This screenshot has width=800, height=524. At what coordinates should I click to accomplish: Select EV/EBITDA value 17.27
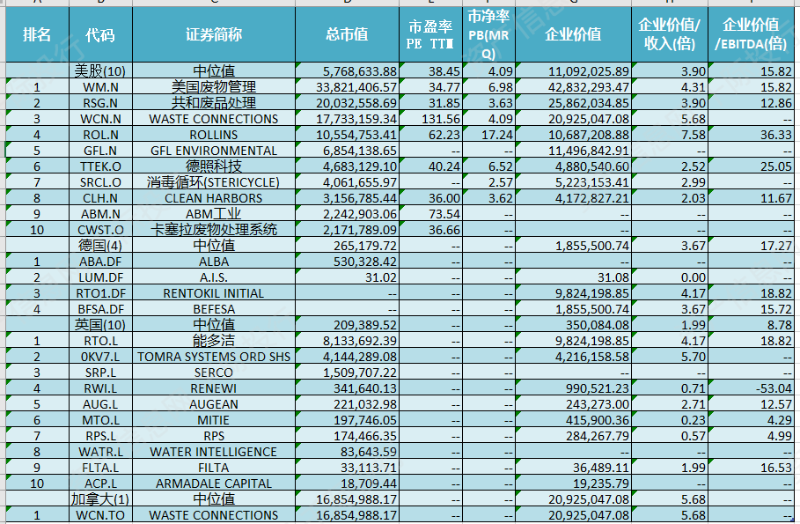(x=751, y=245)
